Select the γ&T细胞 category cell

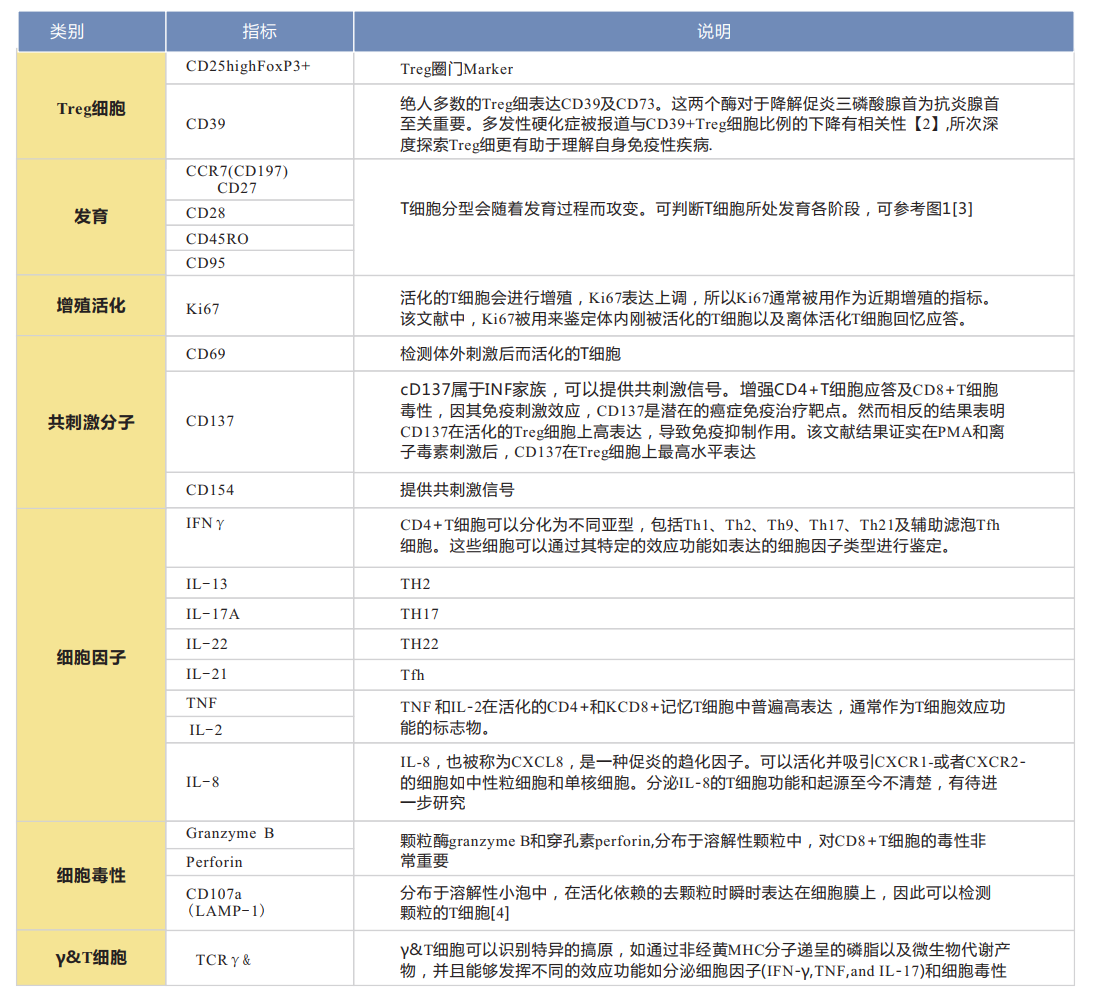pos(90,957)
